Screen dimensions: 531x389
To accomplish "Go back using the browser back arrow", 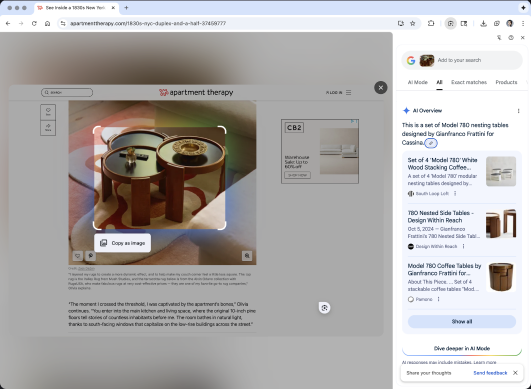I will (8, 23).
